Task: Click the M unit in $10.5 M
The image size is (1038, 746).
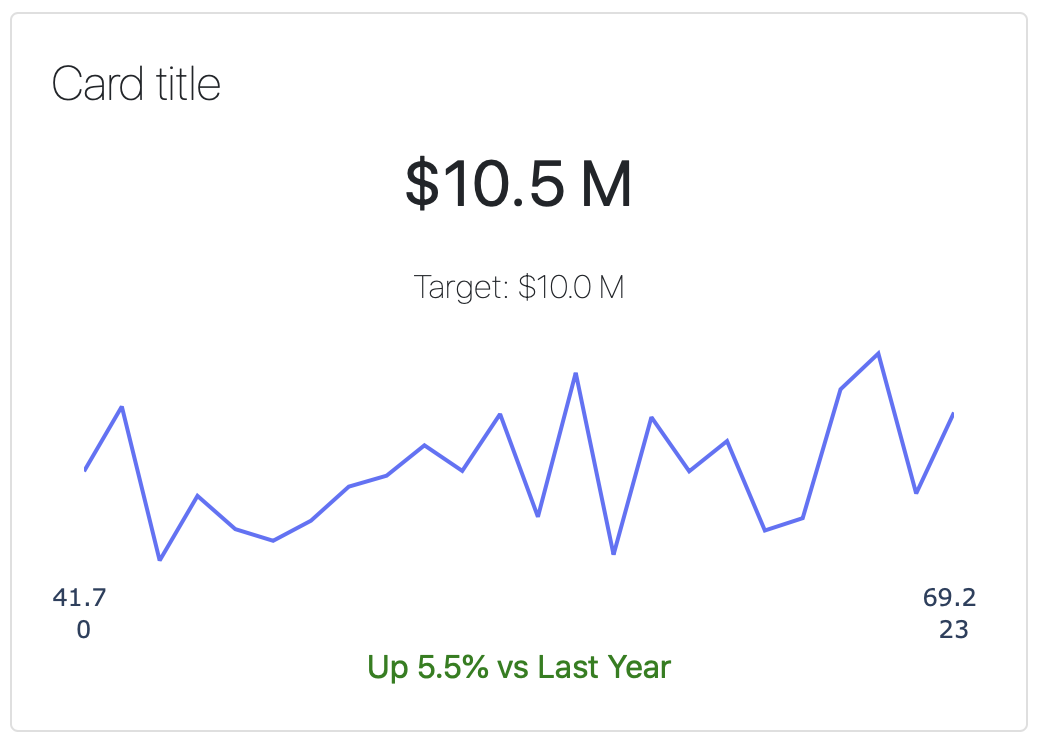Action: pos(606,184)
